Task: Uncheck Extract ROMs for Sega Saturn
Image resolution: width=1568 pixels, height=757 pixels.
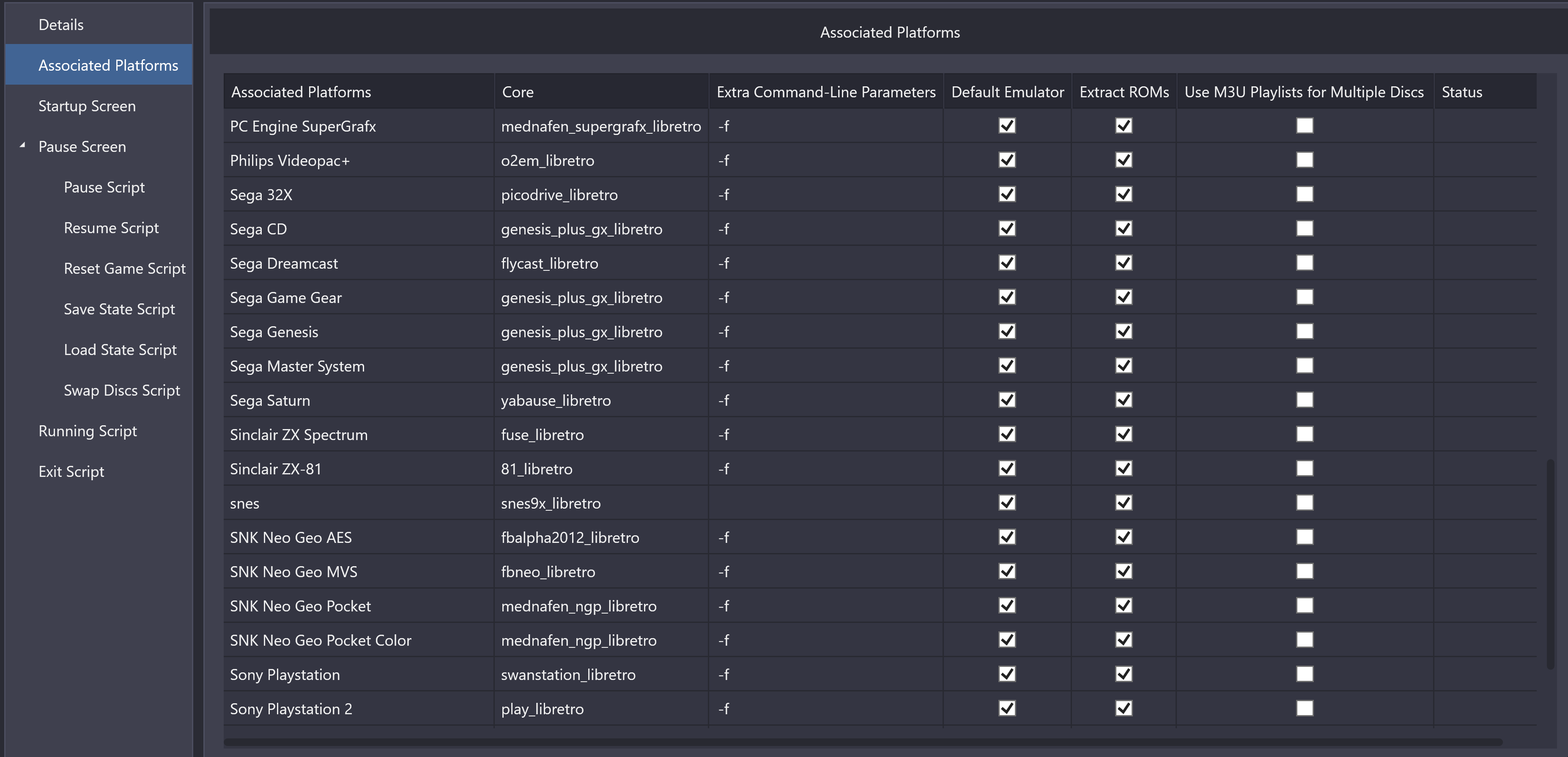Action: click(1124, 399)
